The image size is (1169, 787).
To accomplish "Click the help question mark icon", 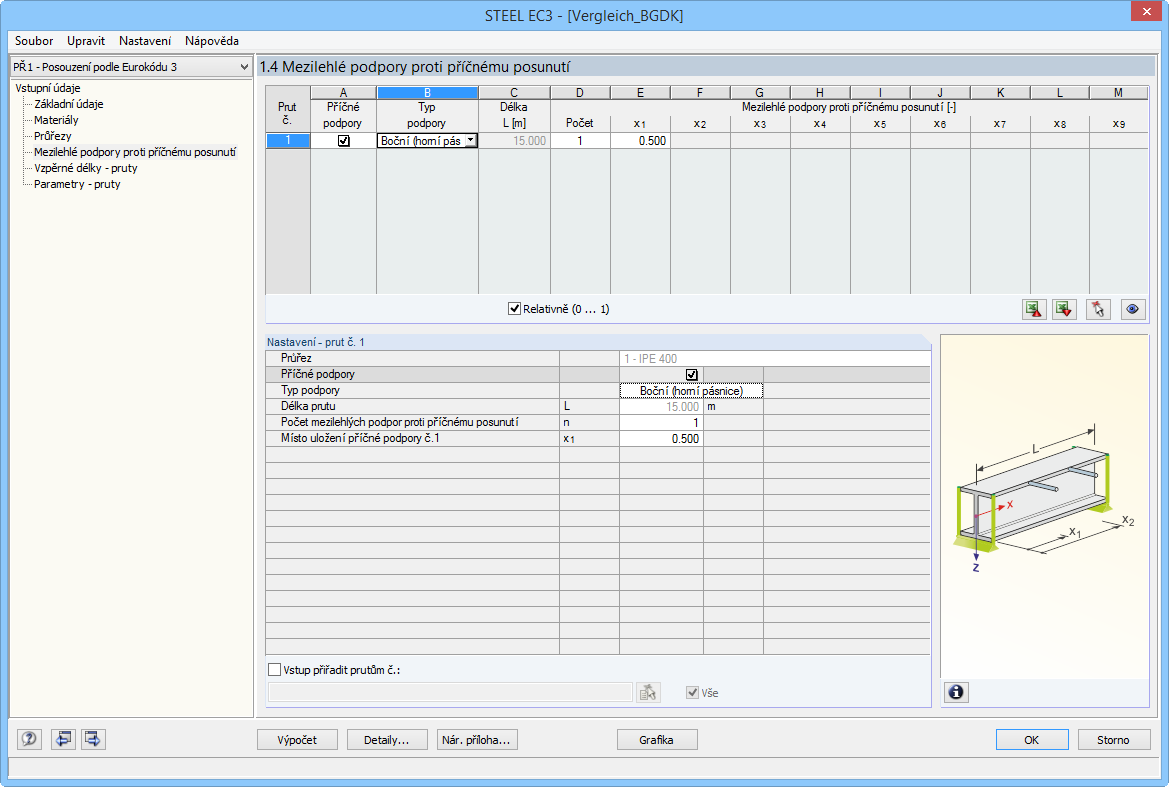I will tap(29, 739).
